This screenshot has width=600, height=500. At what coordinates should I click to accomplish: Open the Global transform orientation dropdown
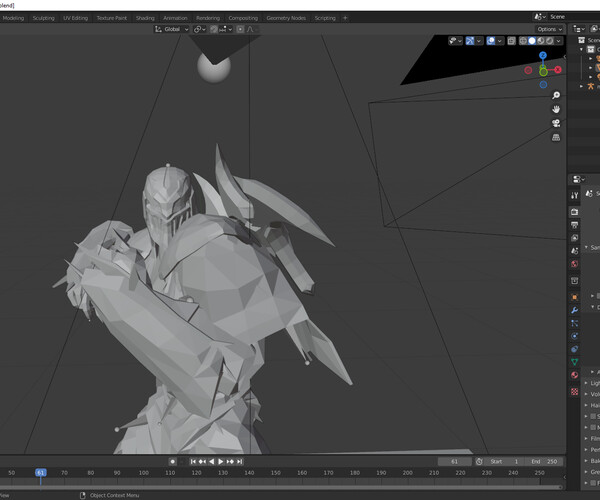172,29
